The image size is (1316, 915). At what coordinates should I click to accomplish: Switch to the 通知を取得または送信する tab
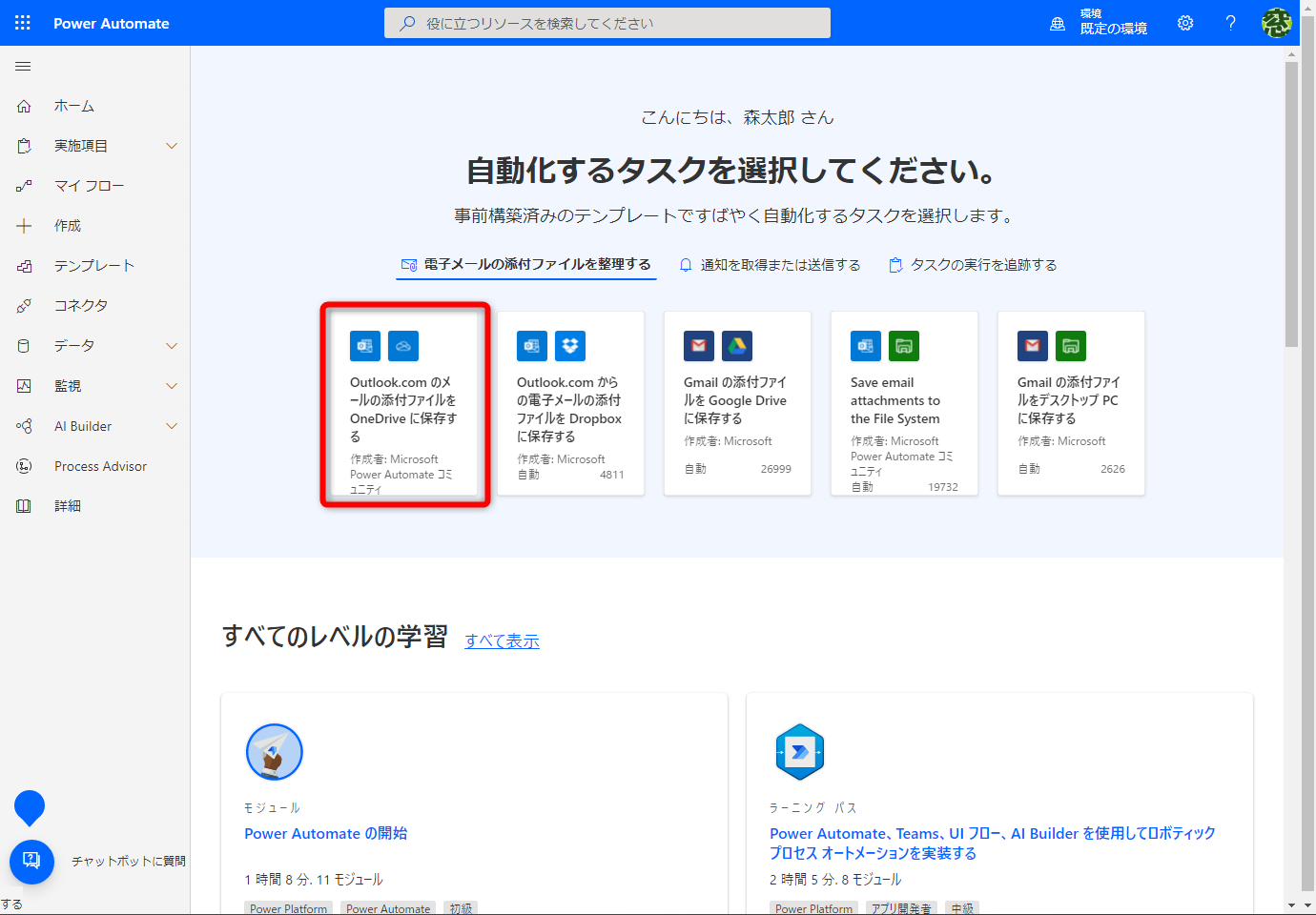[771, 264]
